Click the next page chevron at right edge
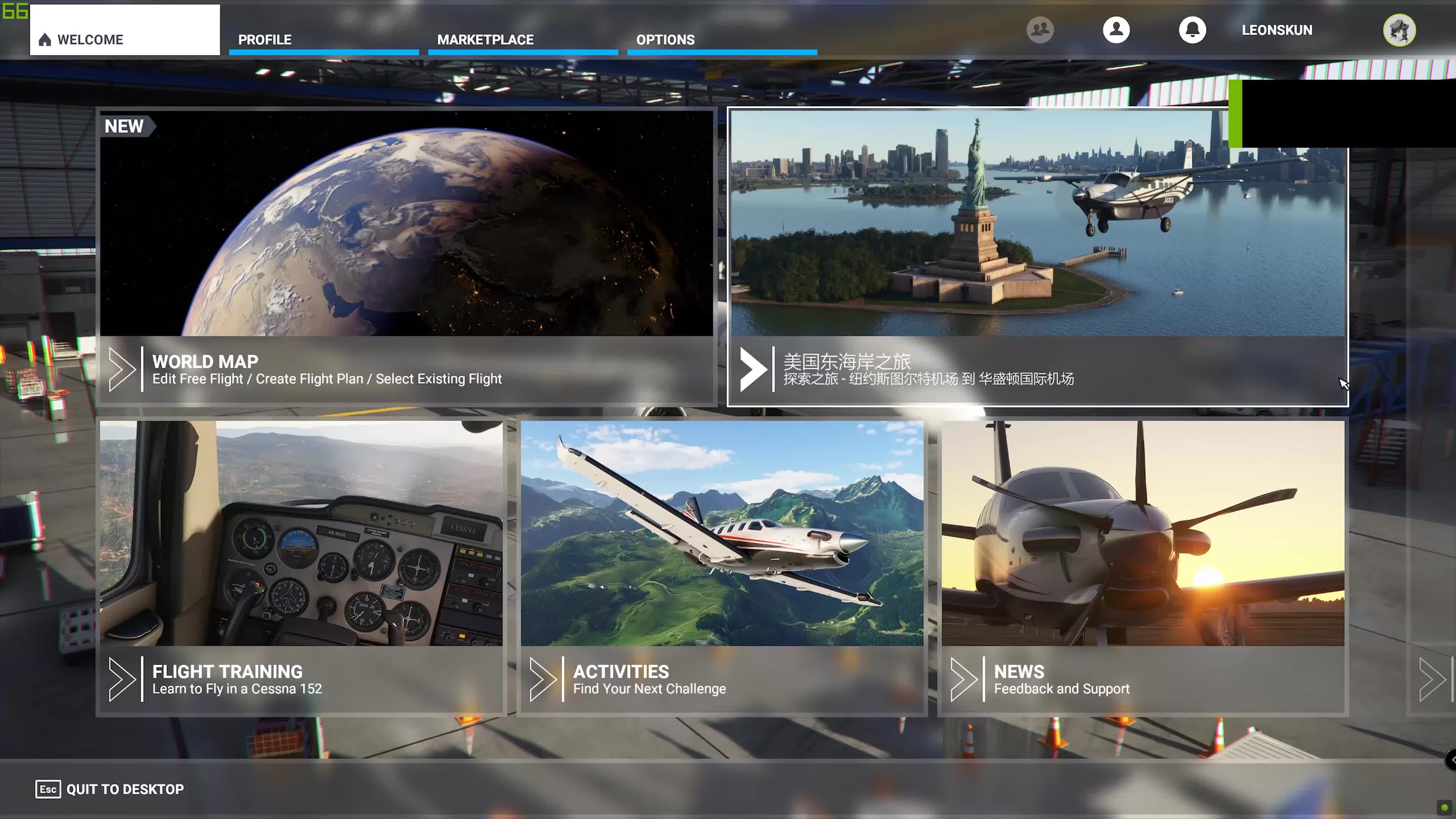This screenshot has width=1456, height=819. point(1432,679)
